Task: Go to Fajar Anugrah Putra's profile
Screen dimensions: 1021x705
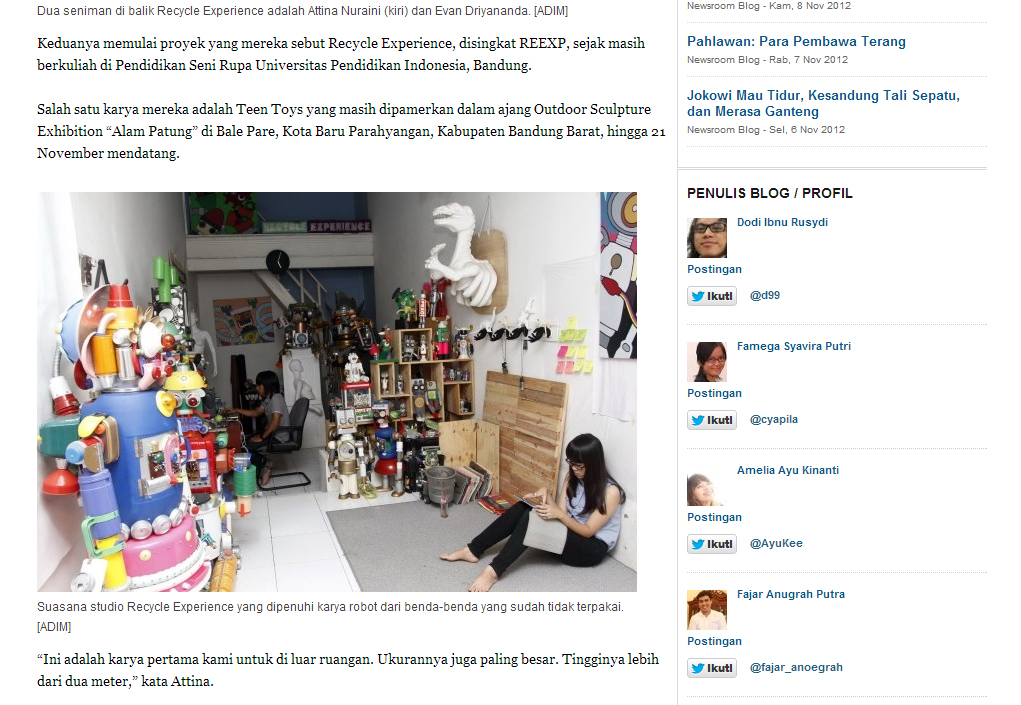Action: coord(790,594)
